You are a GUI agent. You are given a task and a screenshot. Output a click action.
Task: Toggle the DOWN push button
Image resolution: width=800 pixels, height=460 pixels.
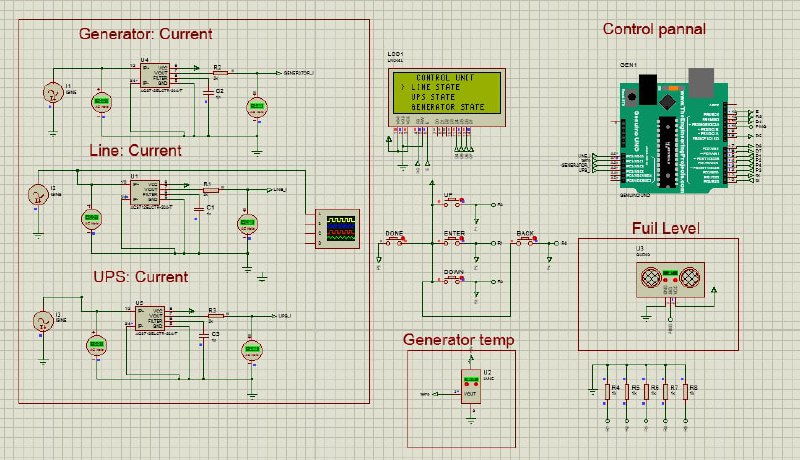coord(452,279)
